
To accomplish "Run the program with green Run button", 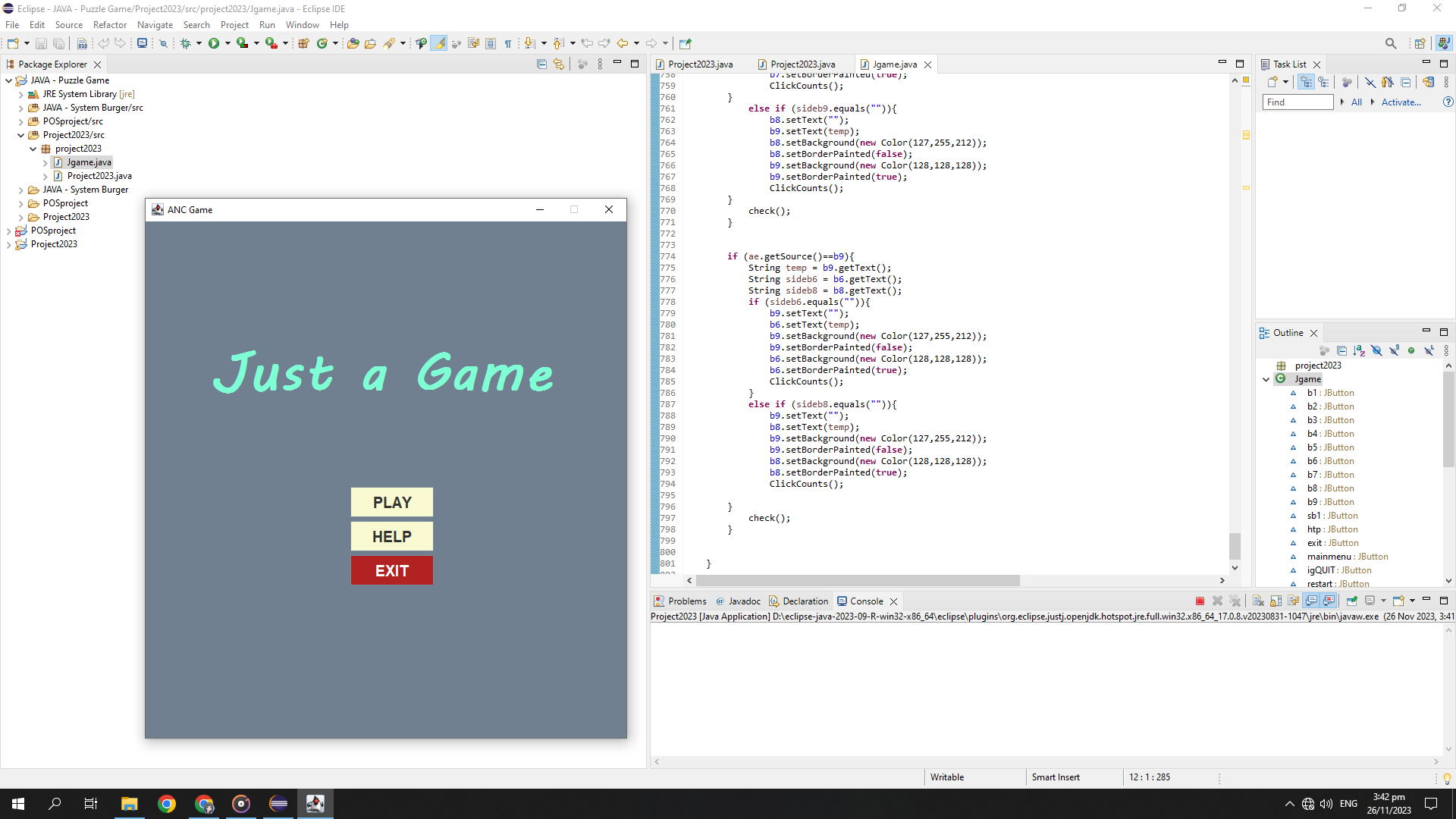I will click(x=214, y=43).
